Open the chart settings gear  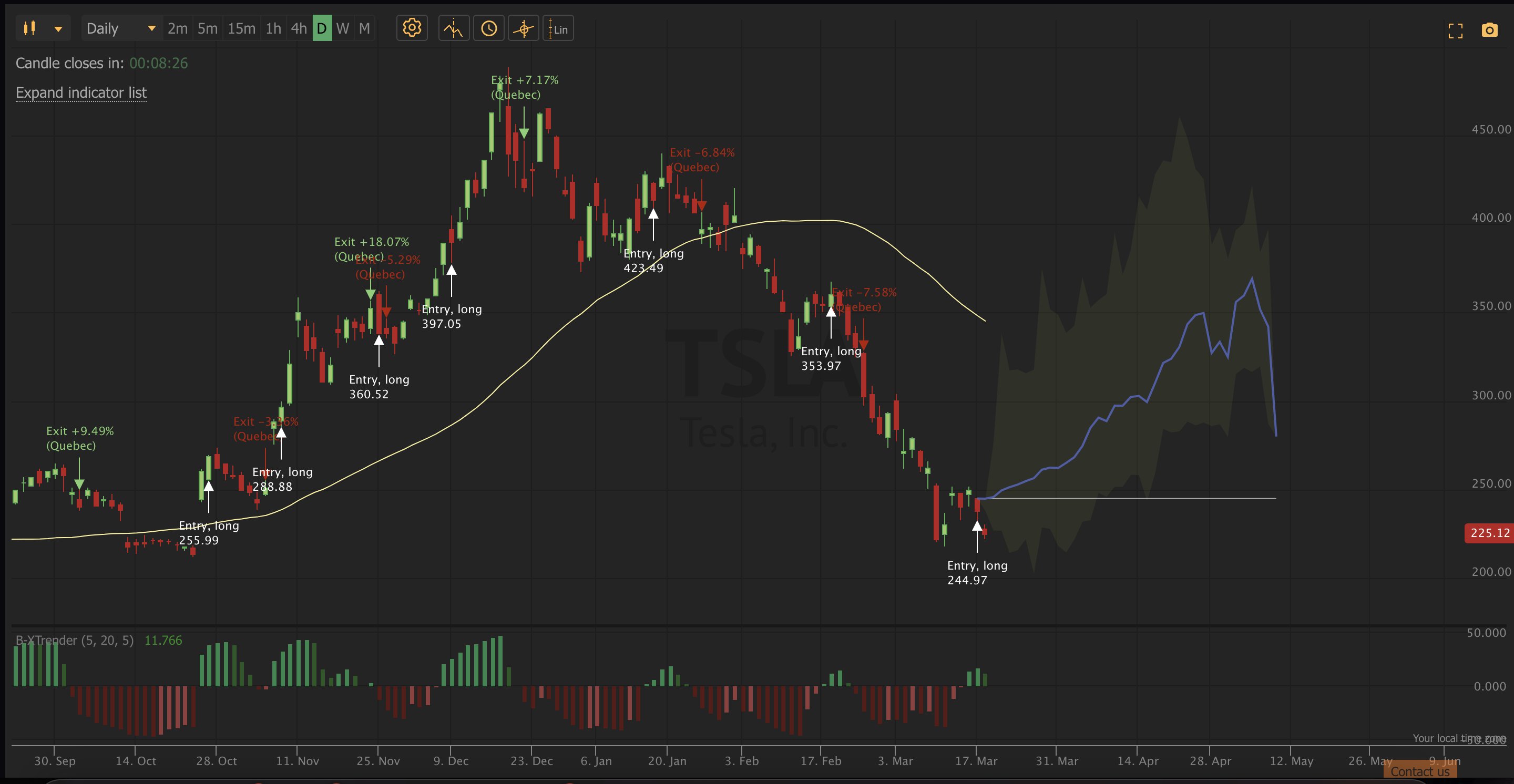pos(412,28)
